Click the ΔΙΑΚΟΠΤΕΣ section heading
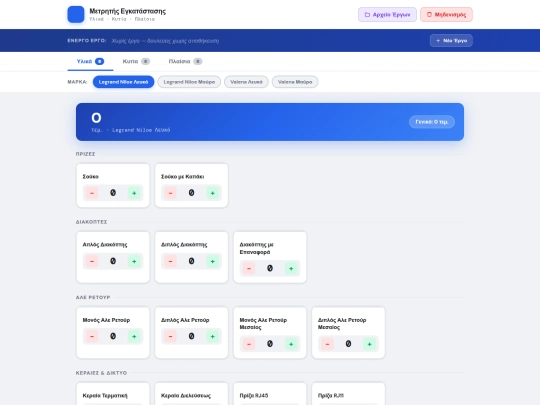 (x=92, y=222)
